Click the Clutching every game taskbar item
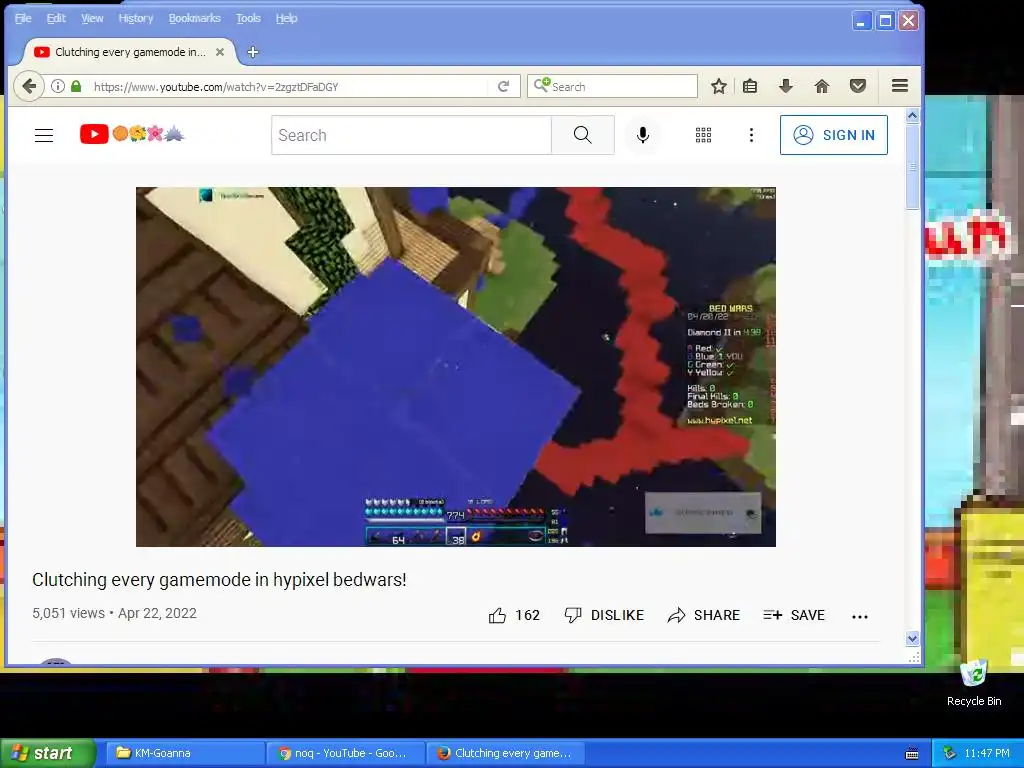 (x=505, y=753)
